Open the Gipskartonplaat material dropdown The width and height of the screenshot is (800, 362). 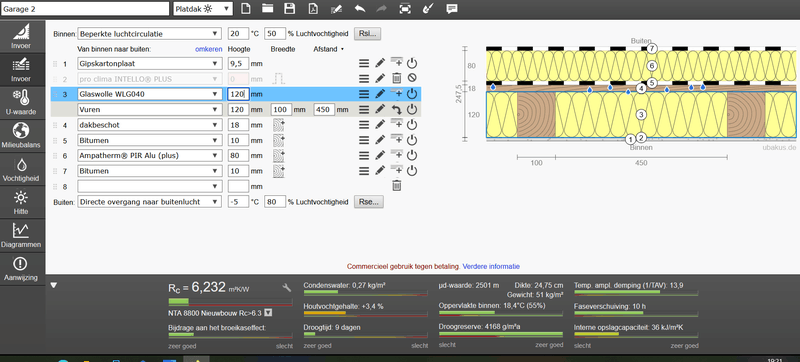pyautogui.click(x=149, y=64)
